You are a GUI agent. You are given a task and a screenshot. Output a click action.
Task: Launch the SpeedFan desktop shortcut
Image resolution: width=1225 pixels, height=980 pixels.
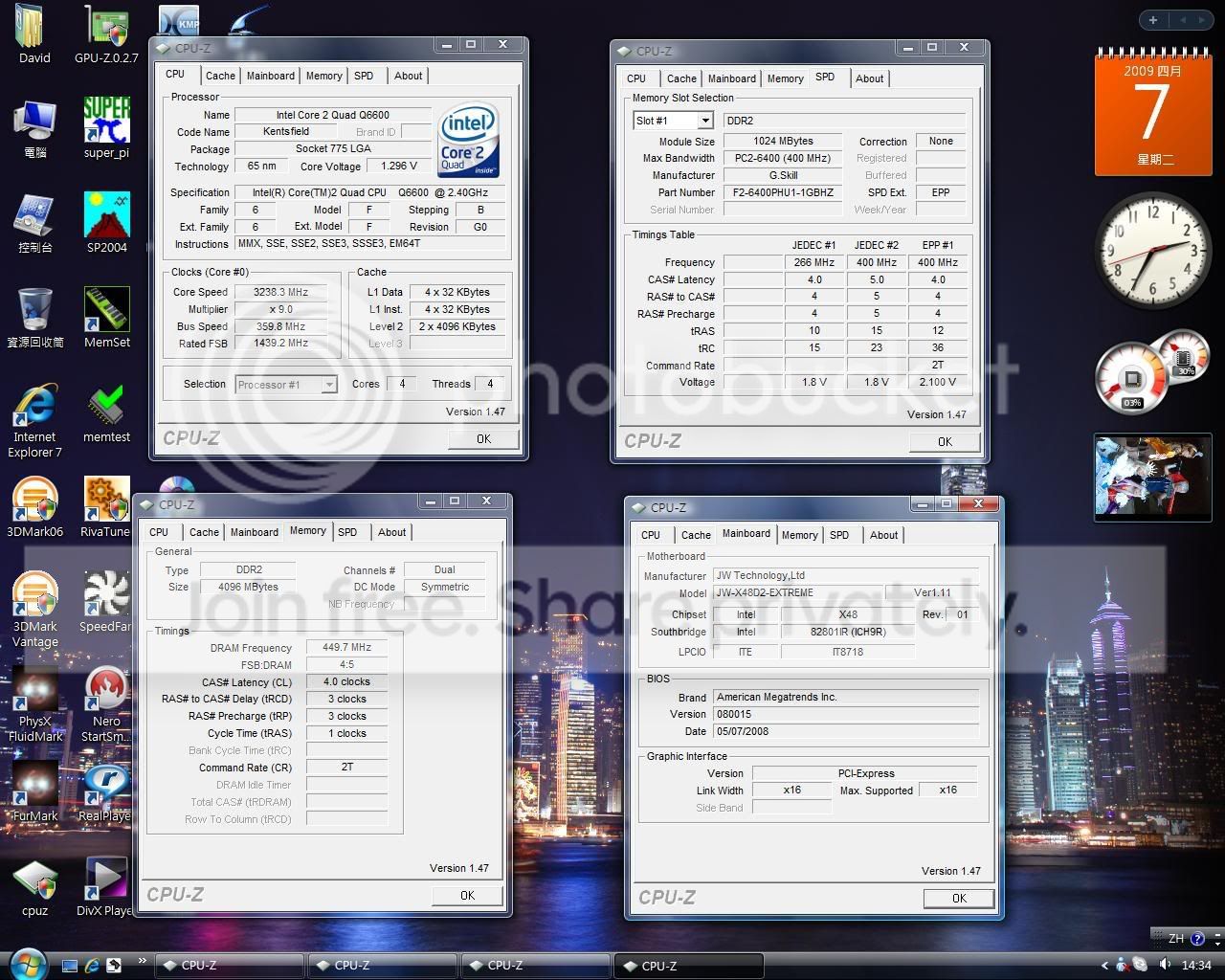pos(106,603)
